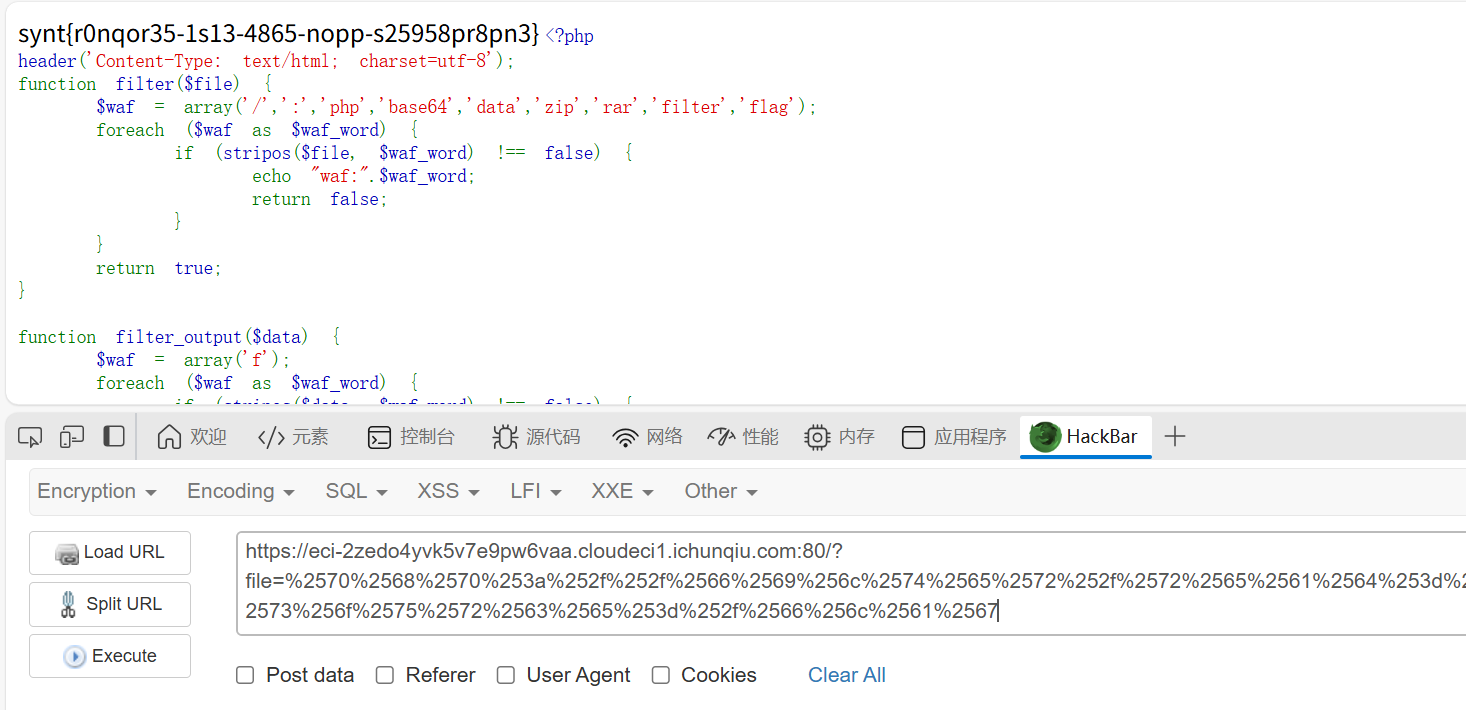The image size is (1466, 710).
Task: Open the 内存 memory tab
Action: [x=839, y=437]
